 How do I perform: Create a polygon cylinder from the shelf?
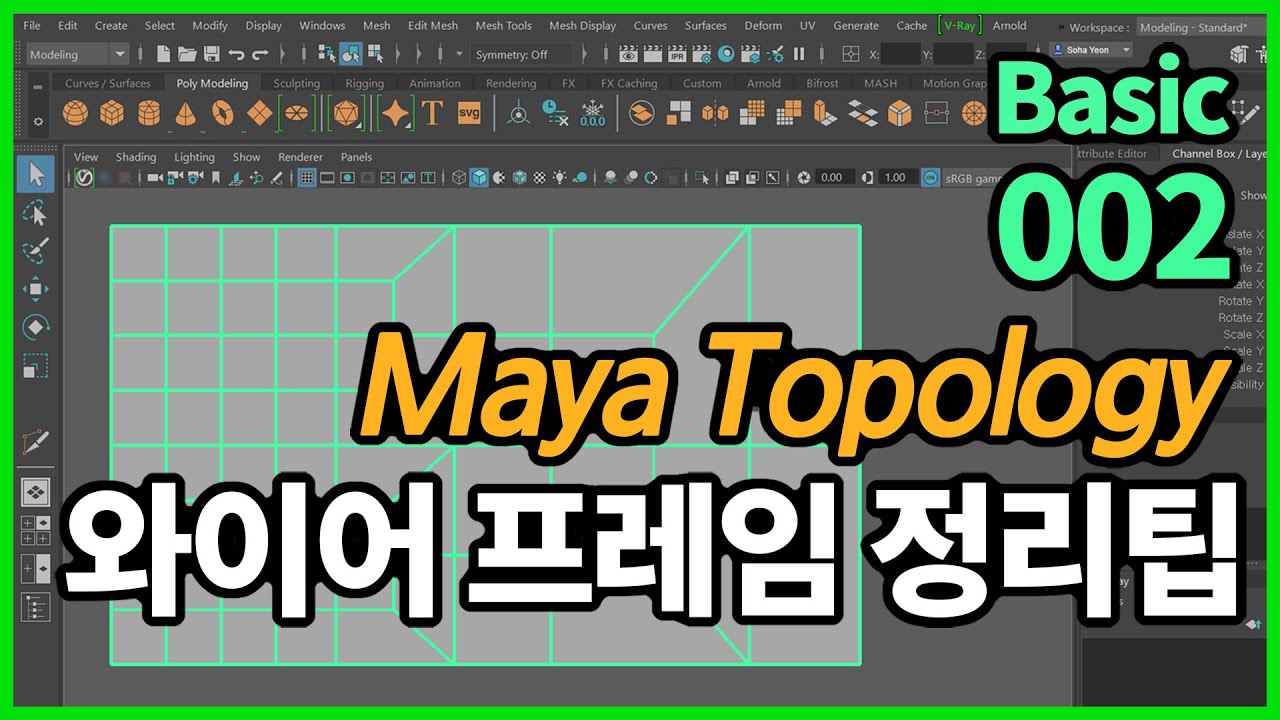(x=149, y=114)
